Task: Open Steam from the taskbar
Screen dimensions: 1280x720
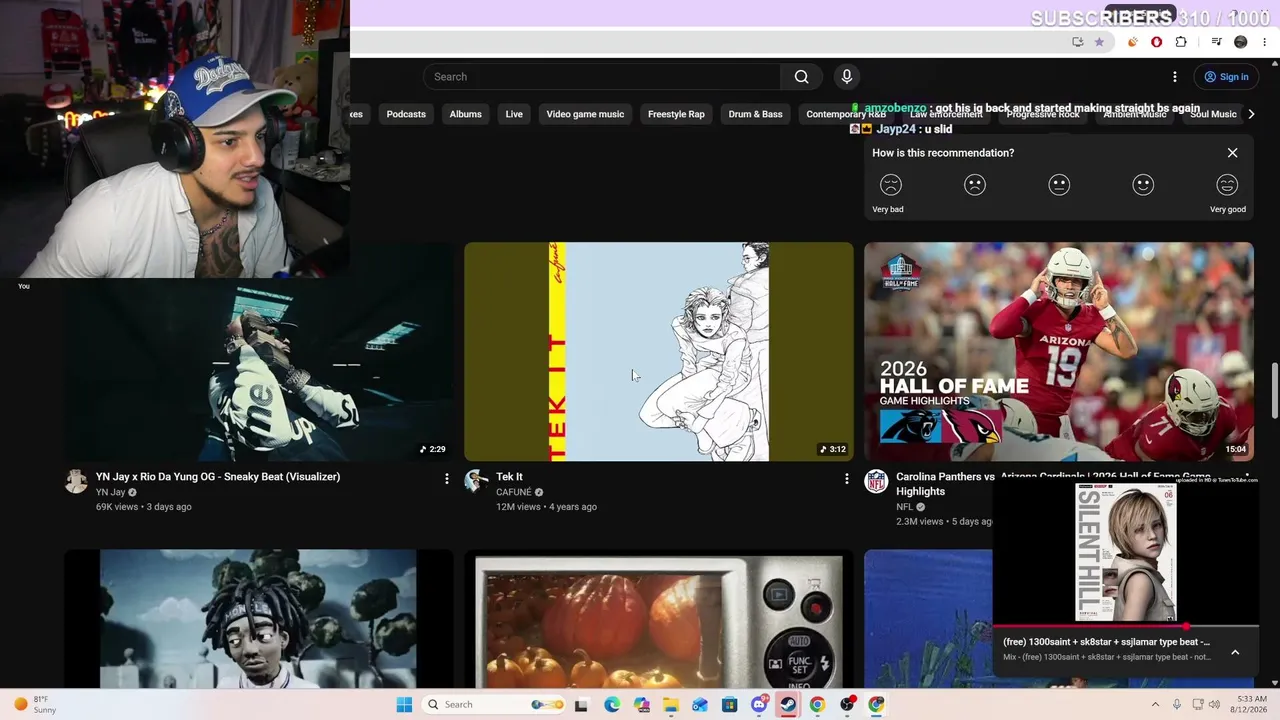Action: click(788, 705)
